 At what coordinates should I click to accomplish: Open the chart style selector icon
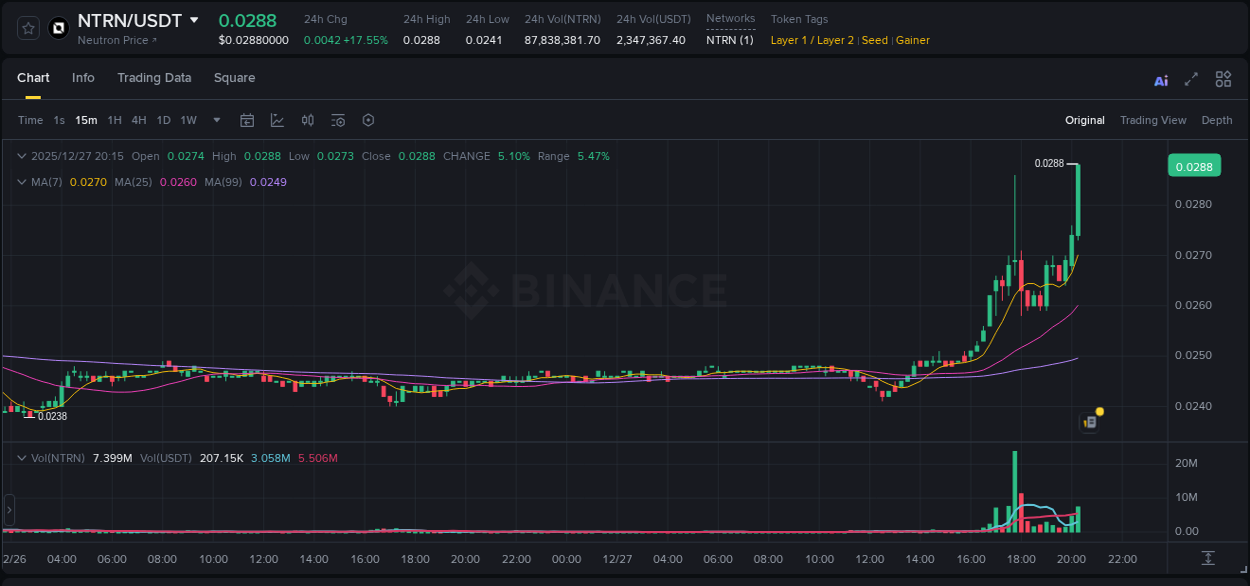pos(277,120)
